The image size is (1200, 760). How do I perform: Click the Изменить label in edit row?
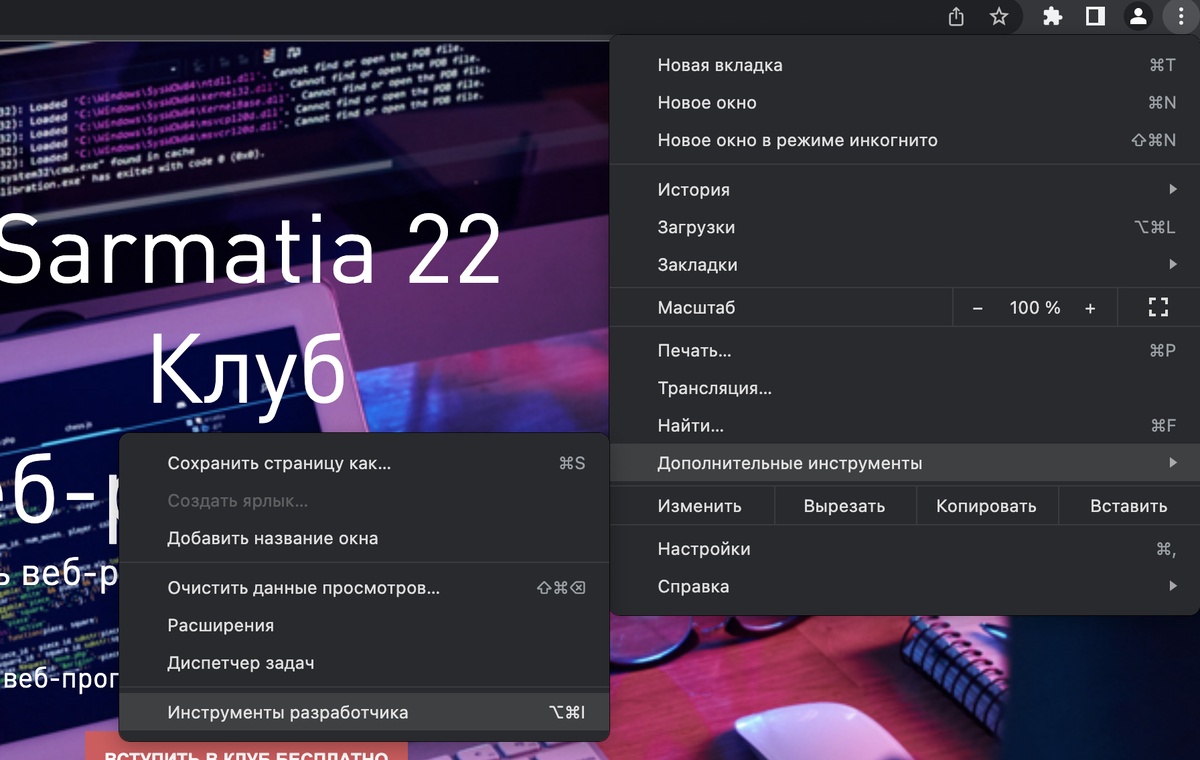(x=699, y=506)
